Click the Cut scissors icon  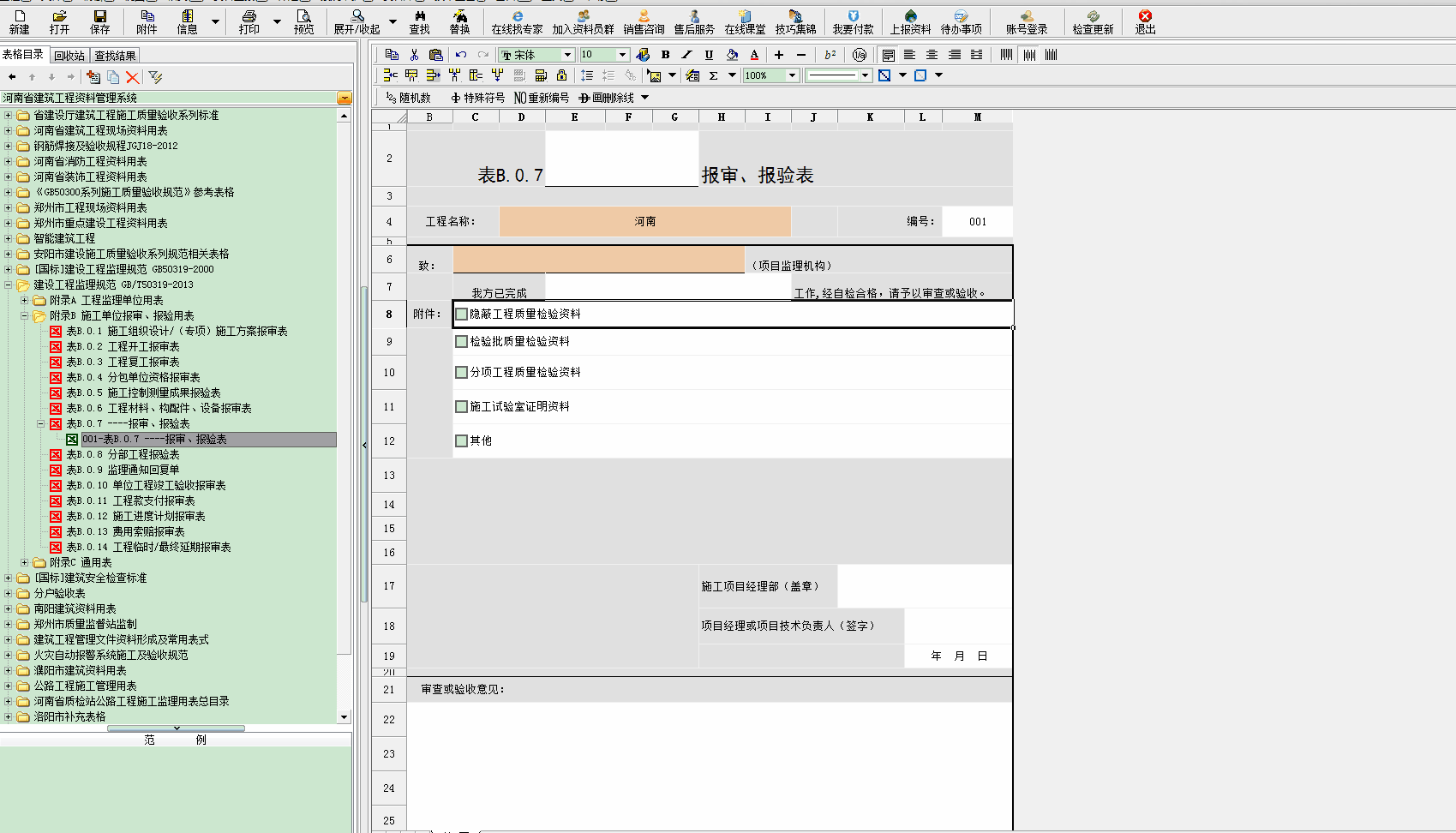(414, 55)
